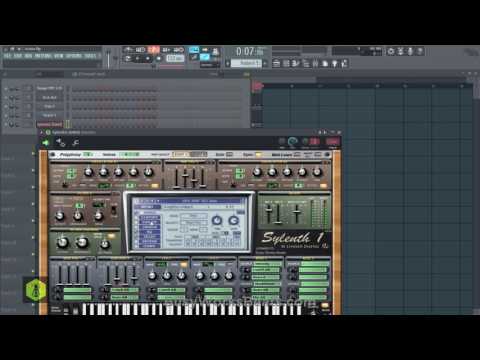This screenshot has height=360, width=480.
Task: Toggle the metronome icon in recording panel
Action: coord(128,50)
